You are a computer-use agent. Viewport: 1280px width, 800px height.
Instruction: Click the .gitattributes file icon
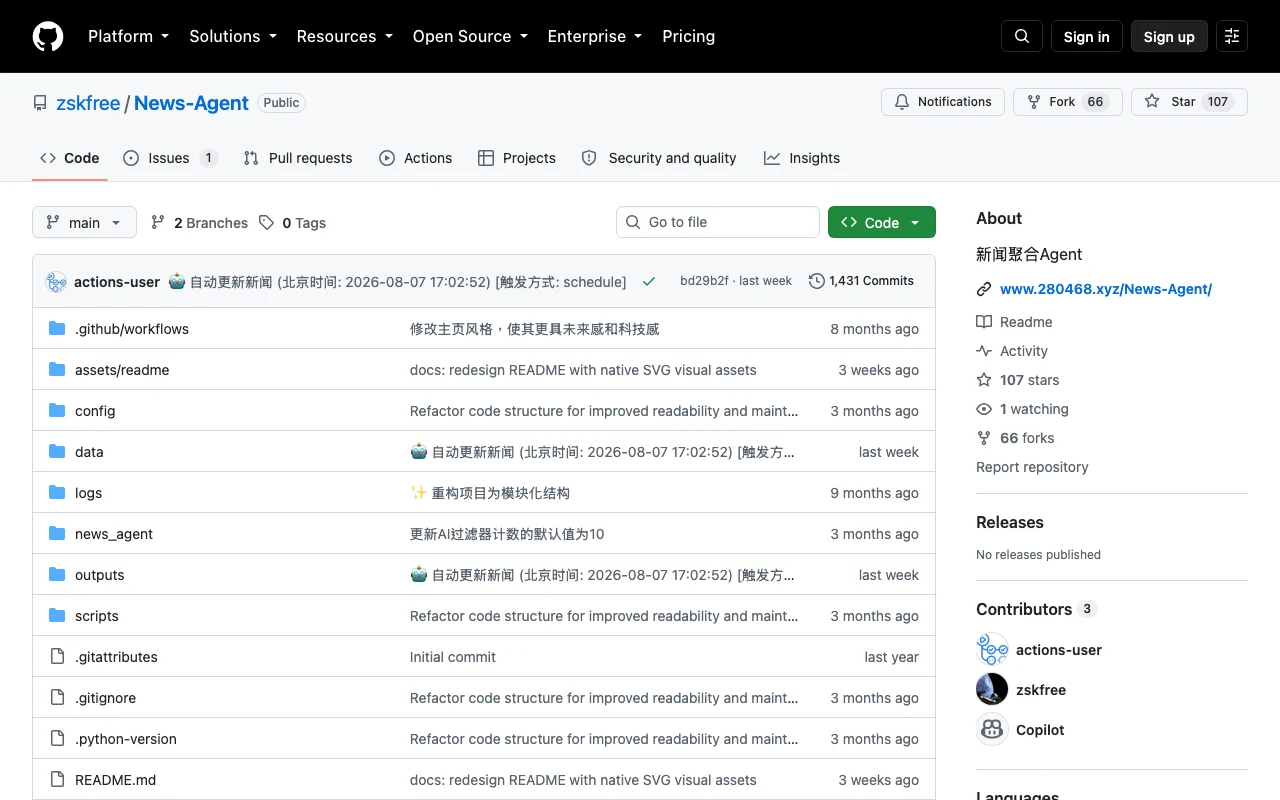[x=57, y=656]
